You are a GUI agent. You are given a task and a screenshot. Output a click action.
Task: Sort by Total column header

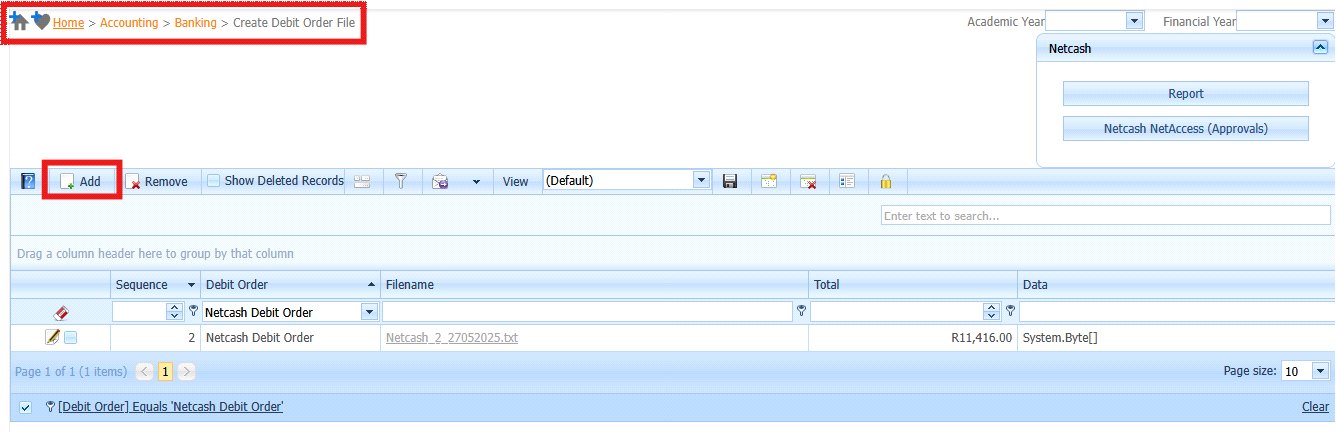tap(913, 285)
